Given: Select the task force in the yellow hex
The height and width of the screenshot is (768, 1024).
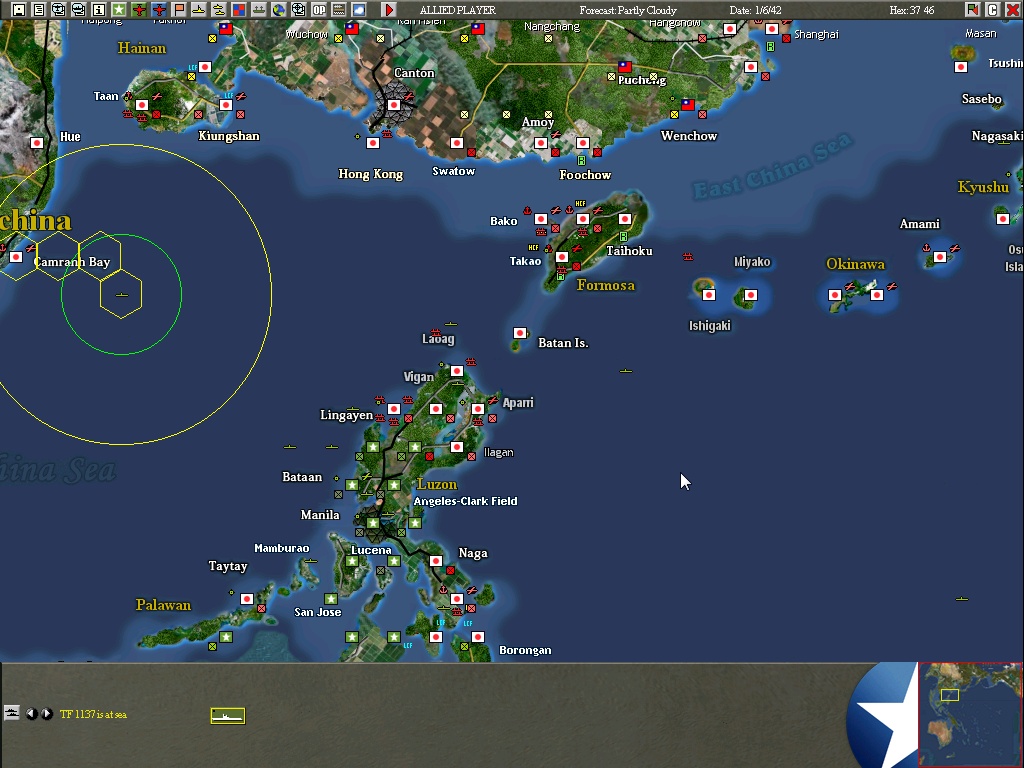Looking at the screenshot, I should [x=121, y=295].
